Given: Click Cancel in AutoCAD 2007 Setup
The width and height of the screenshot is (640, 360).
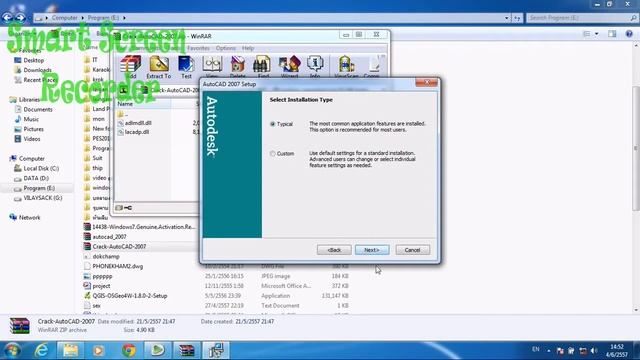Looking at the screenshot, I should click(412, 250).
